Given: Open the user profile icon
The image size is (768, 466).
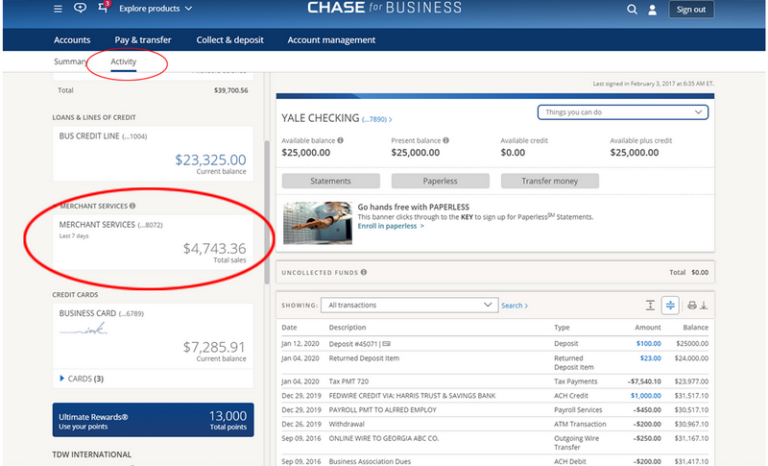Looking at the screenshot, I should click(x=653, y=9).
